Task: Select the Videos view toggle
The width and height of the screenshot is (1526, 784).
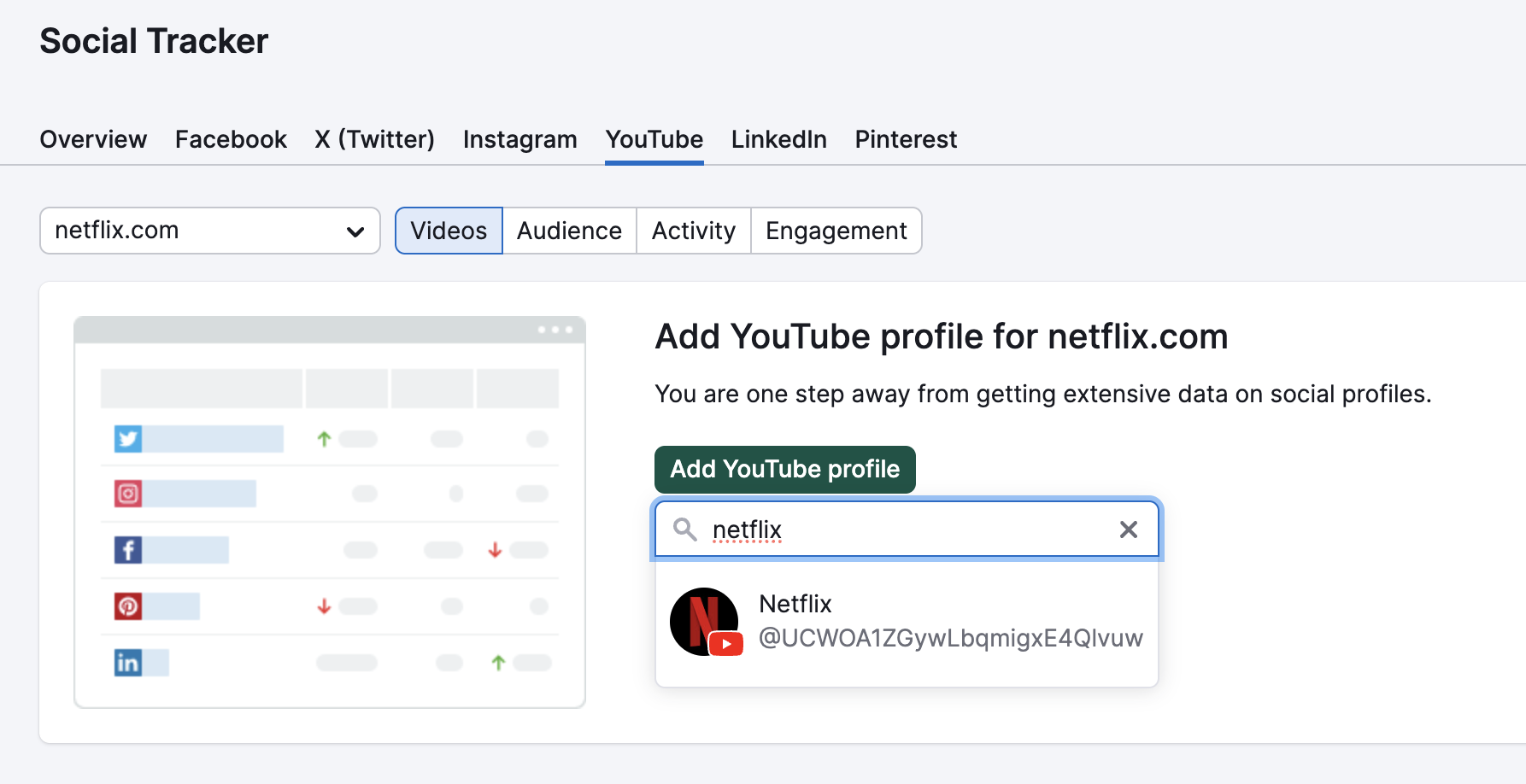Action: 448,231
